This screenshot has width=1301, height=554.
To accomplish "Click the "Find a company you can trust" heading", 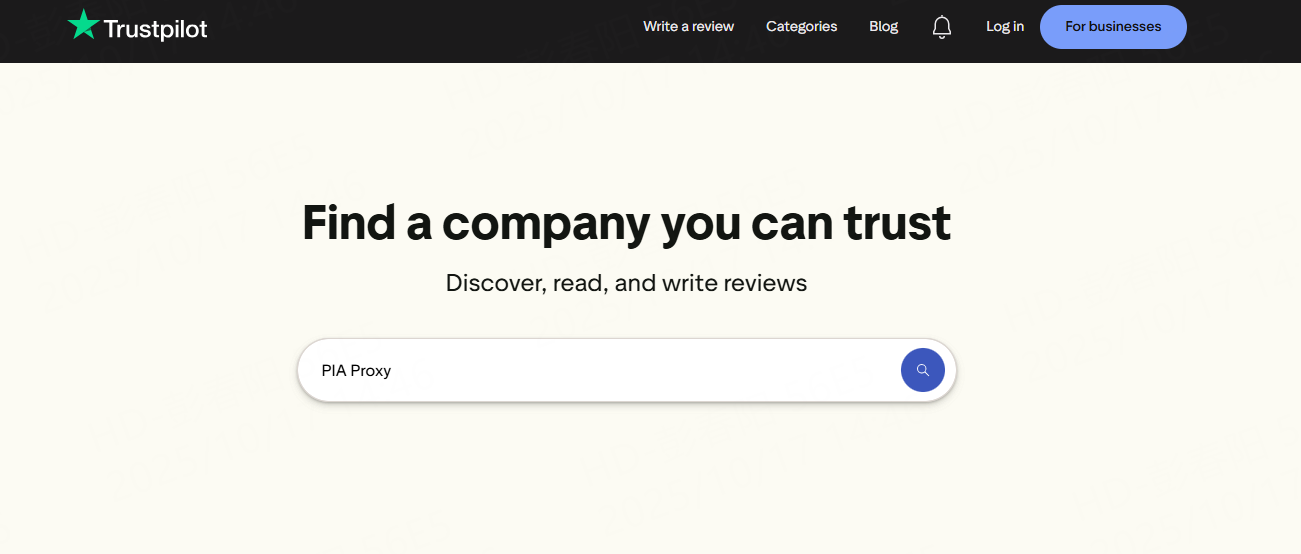I will click(x=626, y=223).
